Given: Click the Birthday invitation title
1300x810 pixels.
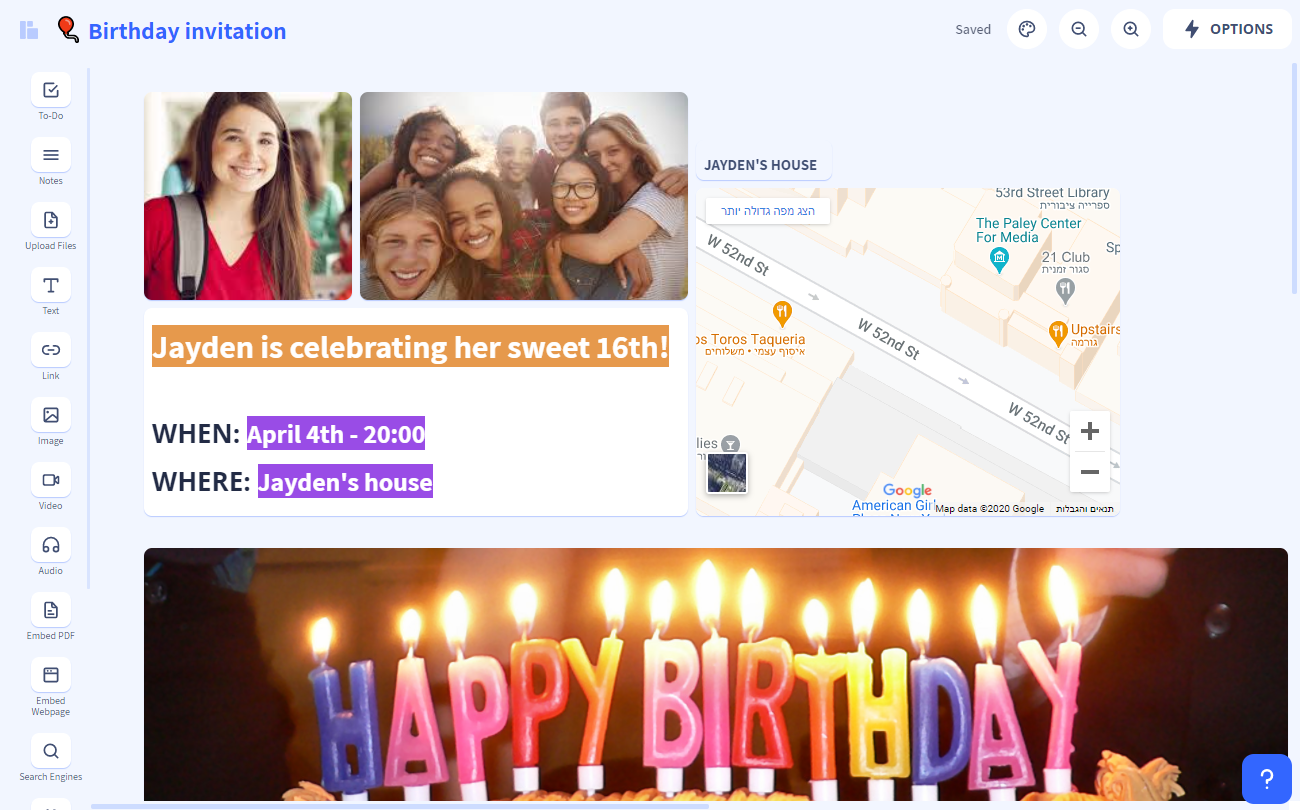Looking at the screenshot, I should point(187,31).
